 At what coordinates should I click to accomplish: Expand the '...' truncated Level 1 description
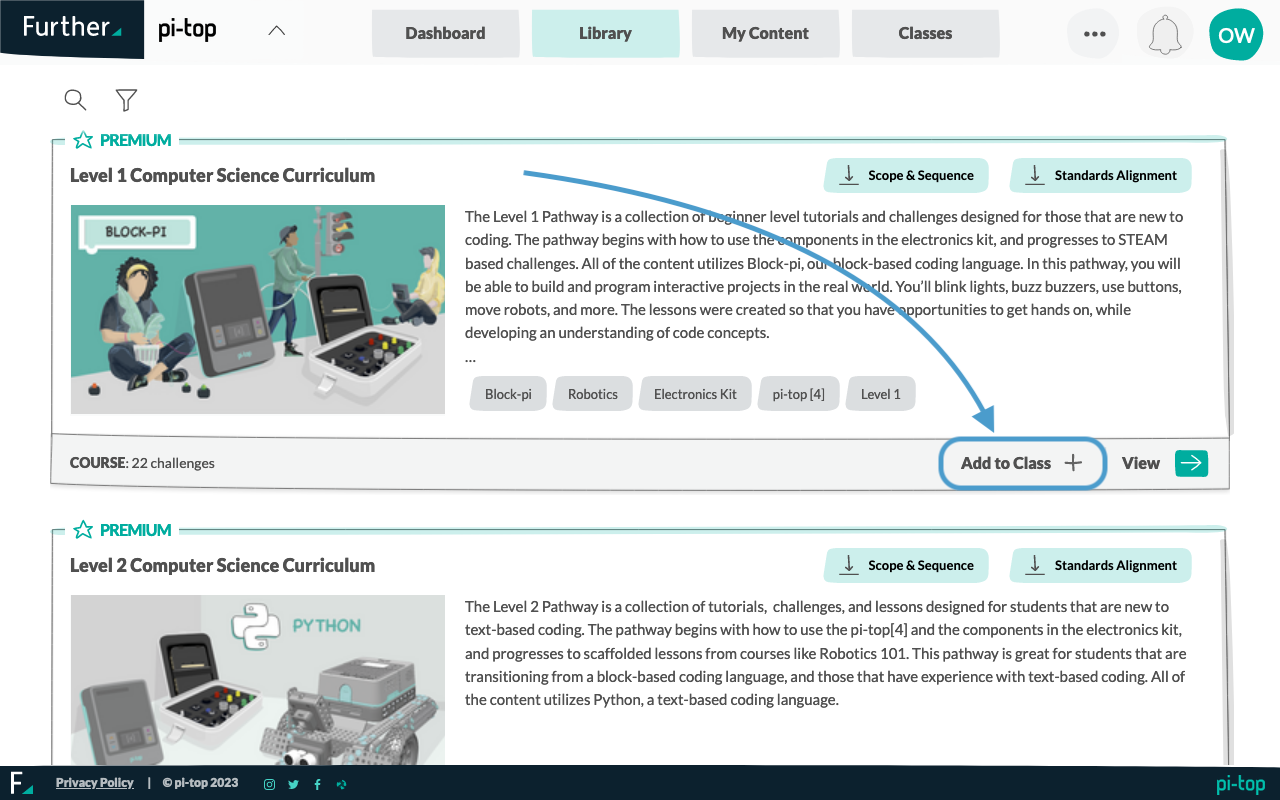[x=470, y=357]
